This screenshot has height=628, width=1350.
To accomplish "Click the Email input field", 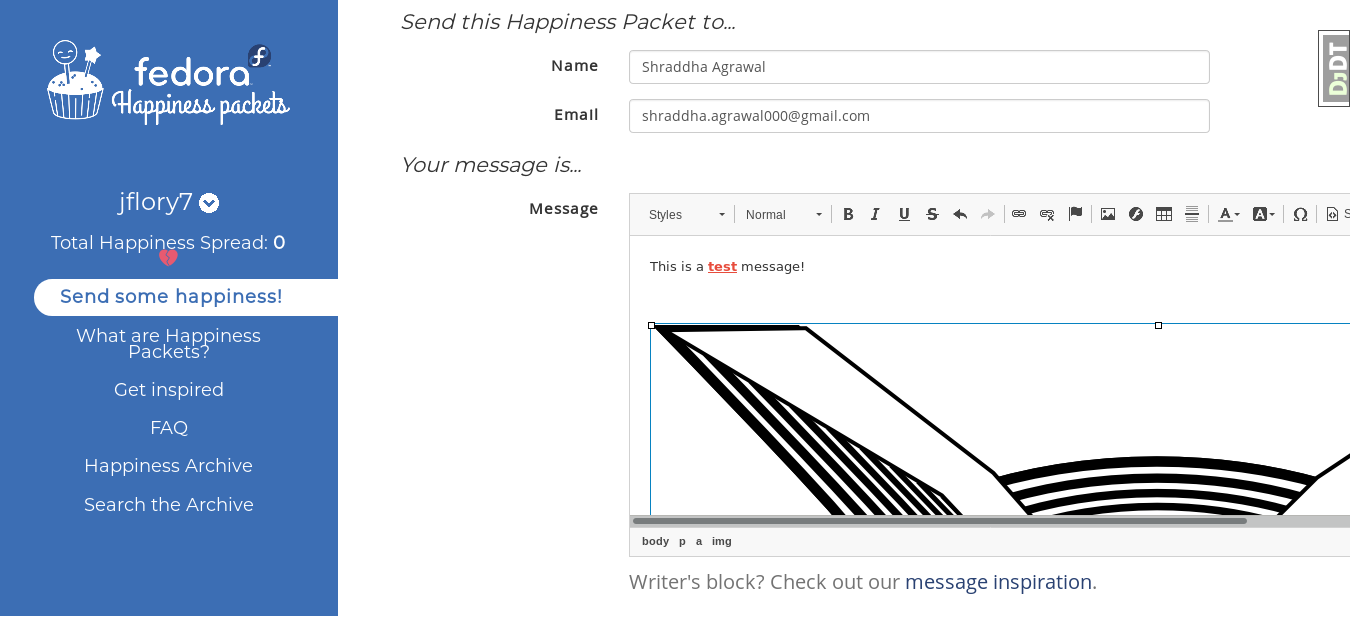I will (x=919, y=116).
